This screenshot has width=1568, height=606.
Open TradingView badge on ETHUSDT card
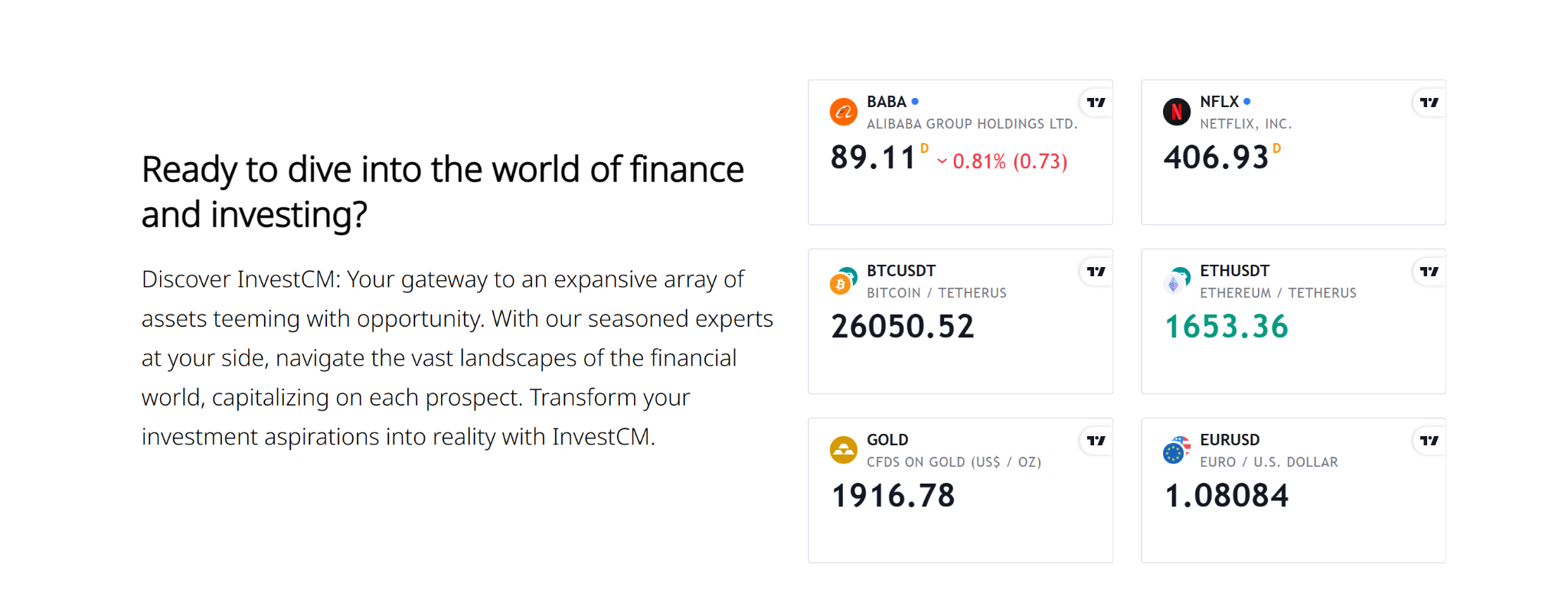(x=1429, y=272)
